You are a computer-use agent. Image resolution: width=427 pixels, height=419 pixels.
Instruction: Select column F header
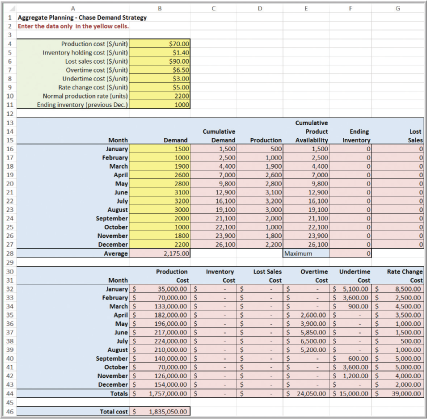point(350,8)
